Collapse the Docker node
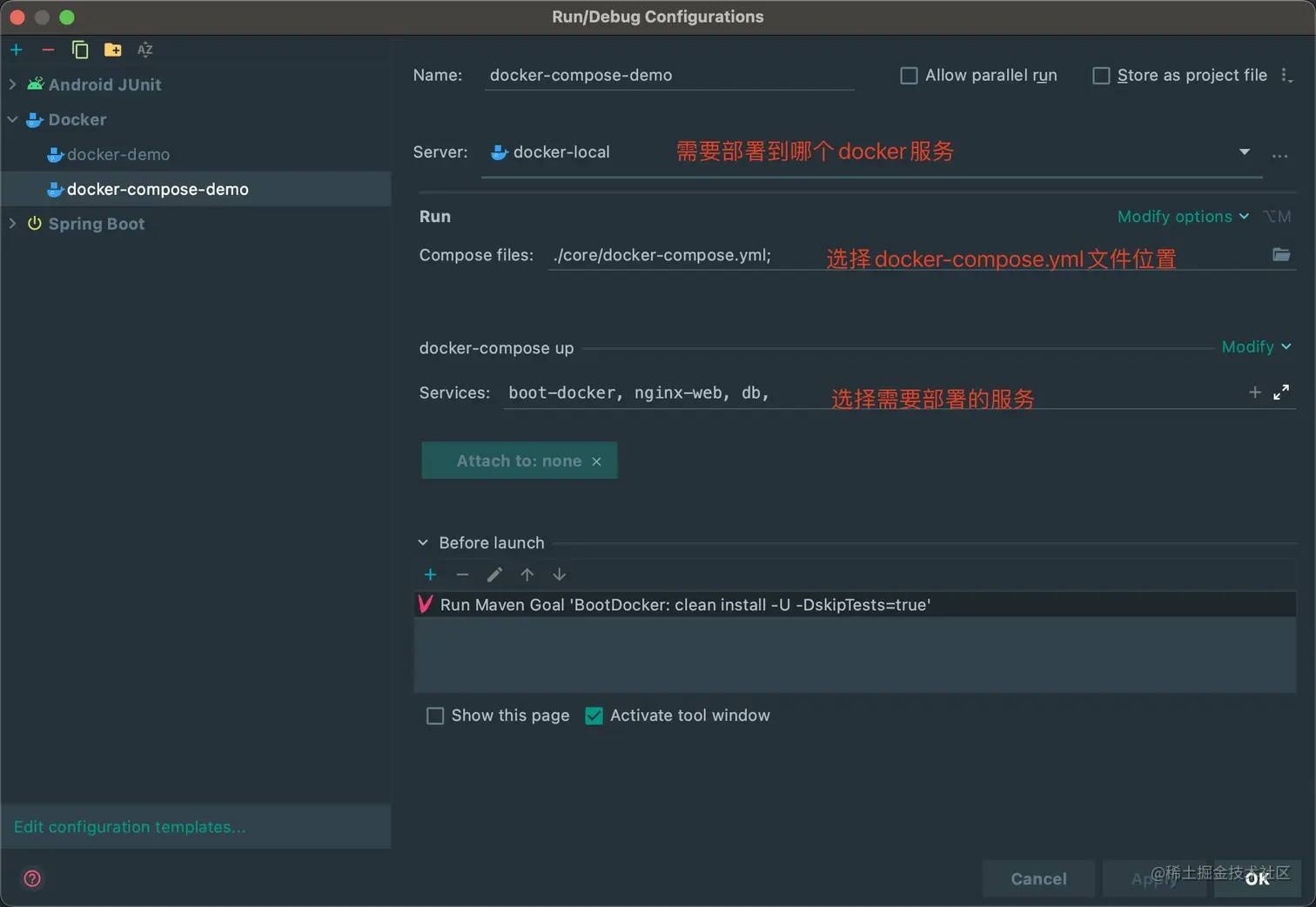 (x=12, y=119)
